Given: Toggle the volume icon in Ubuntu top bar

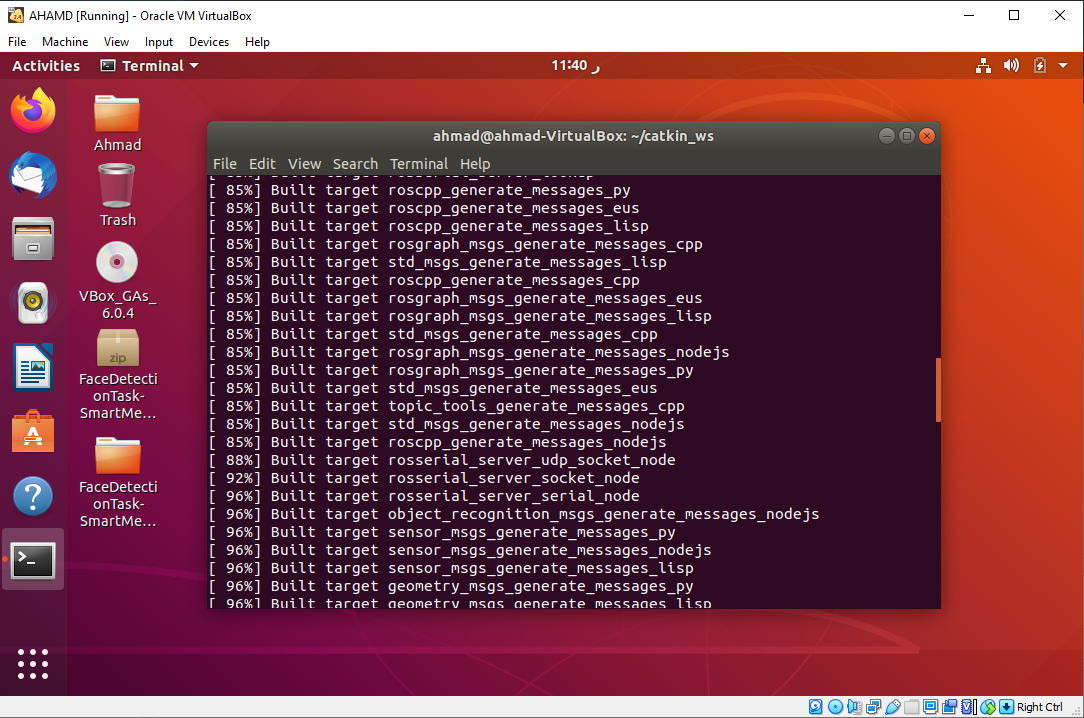Looking at the screenshot, I should coord(1011,65).
